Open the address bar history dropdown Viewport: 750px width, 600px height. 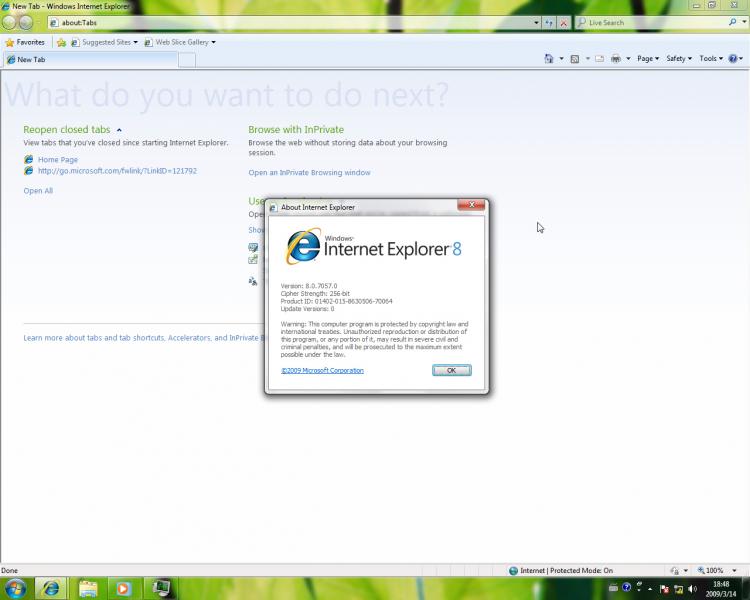click(536, 22)
